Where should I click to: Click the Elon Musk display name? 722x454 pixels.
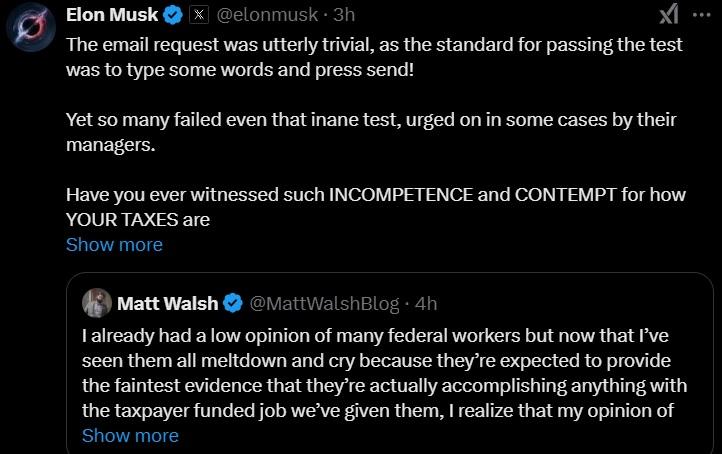pyautogui.click(x=112, y=15)
